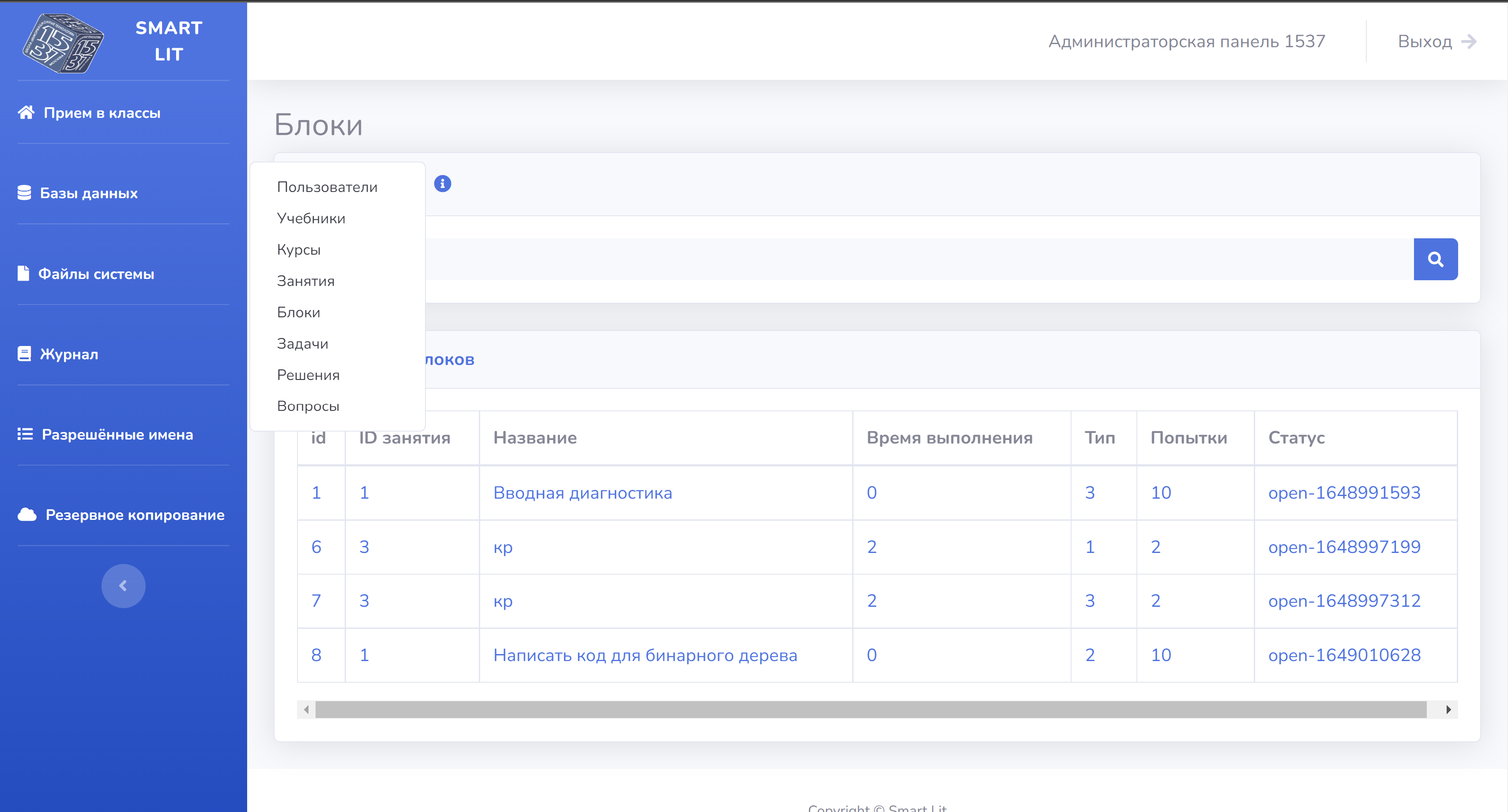Click the scrollbar right arrow

(1448, 710)
